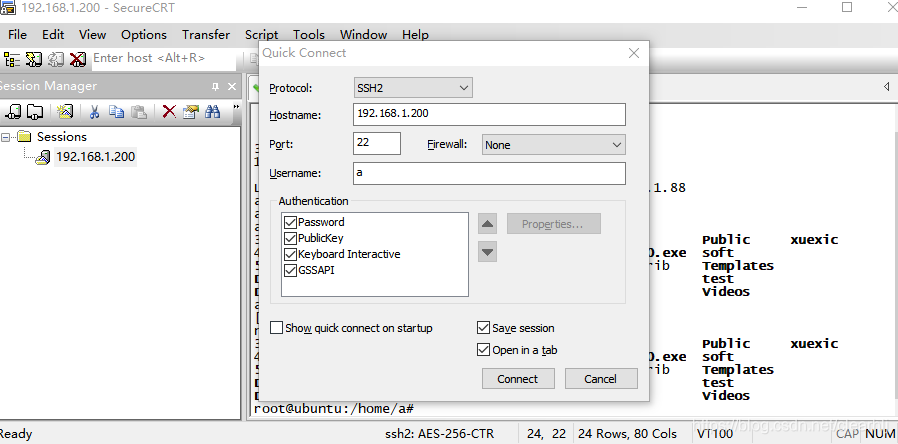Click Copy icon in Session Manager
Viewport: 898px width, 444px height.
coord(116,111)
